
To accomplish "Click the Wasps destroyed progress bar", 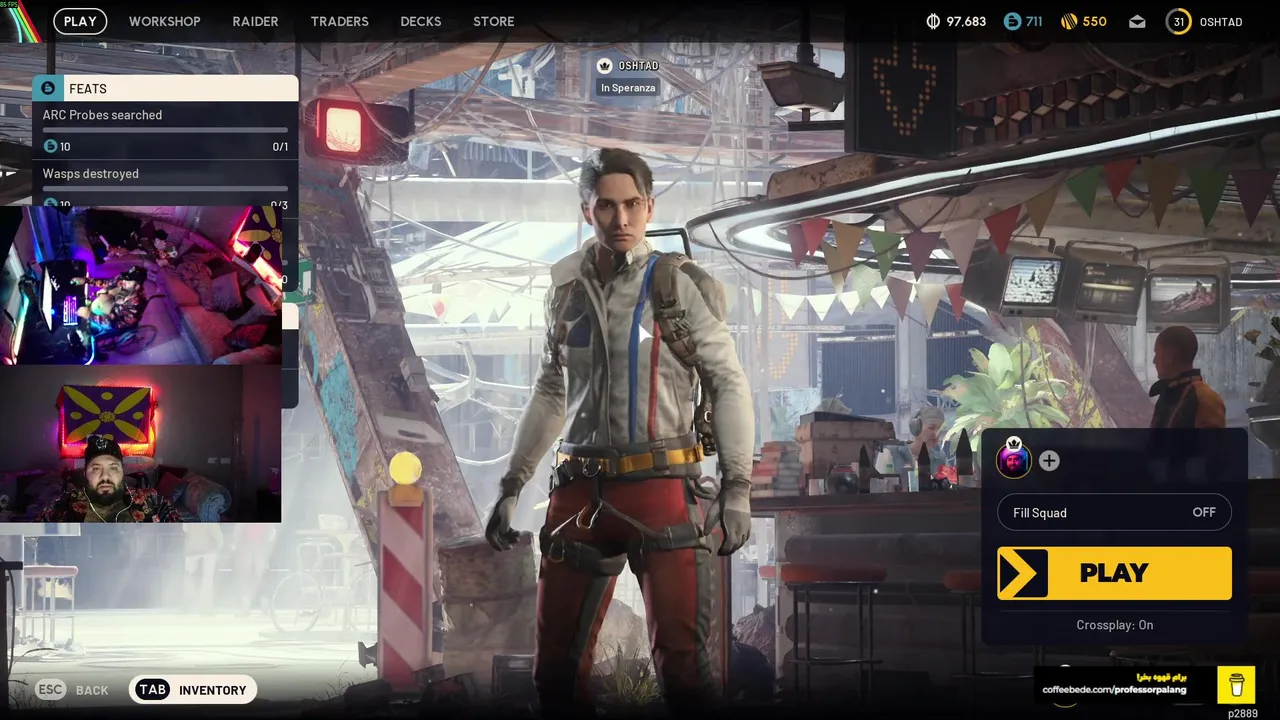I will pos(165,188).
